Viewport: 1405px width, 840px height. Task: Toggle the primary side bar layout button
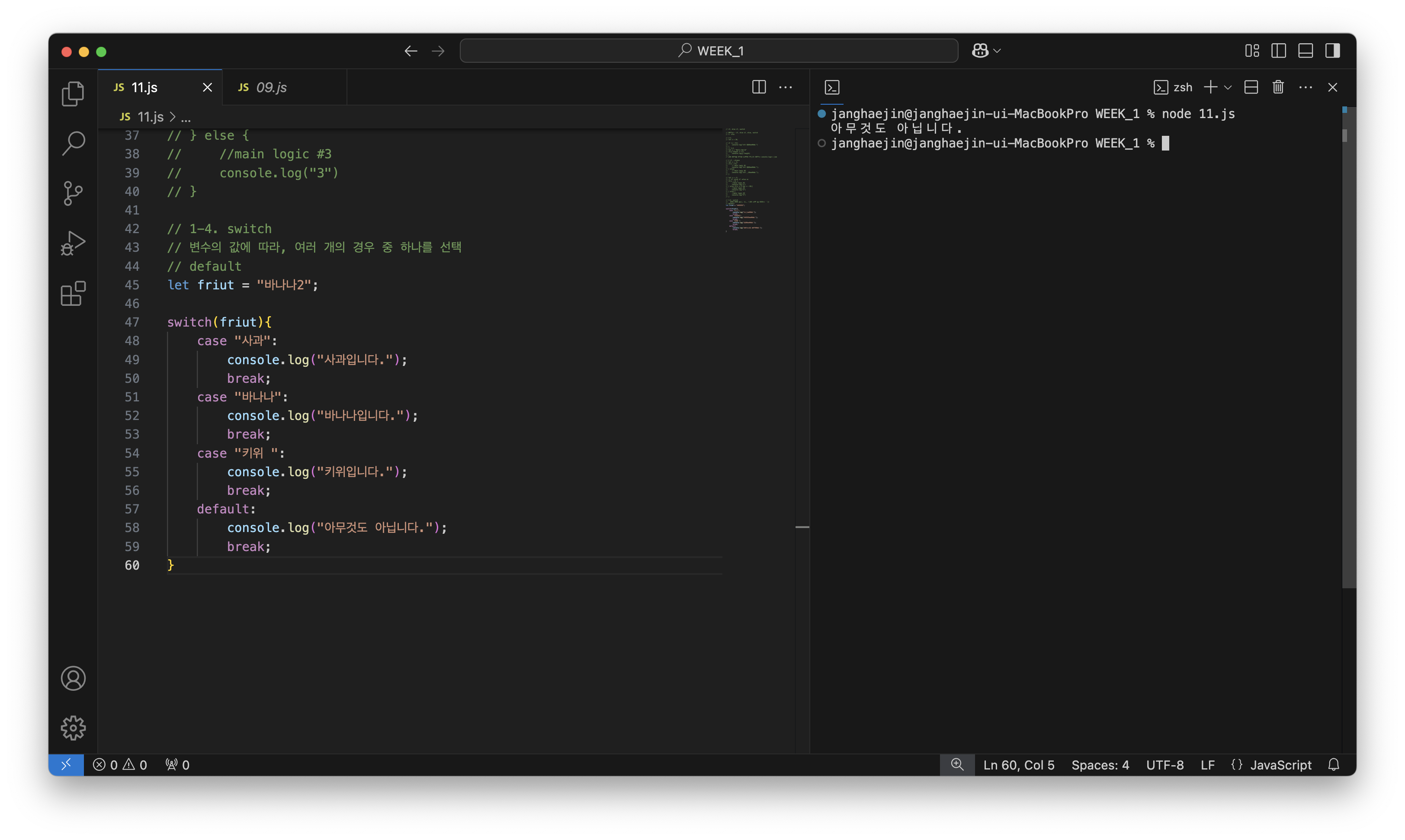tap(1278, 51)
